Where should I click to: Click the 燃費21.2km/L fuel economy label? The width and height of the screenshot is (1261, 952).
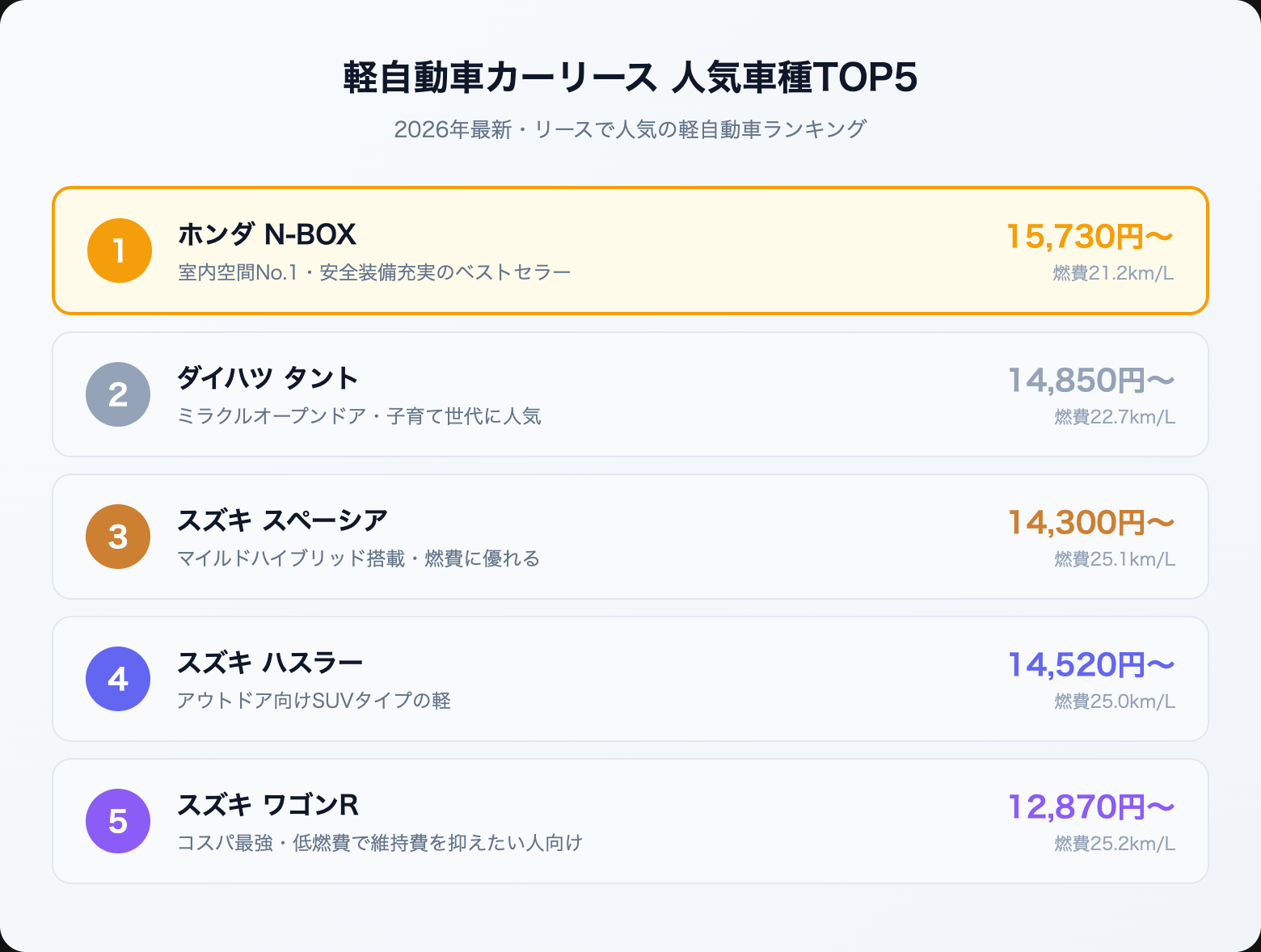click(x=1113, y=273)
